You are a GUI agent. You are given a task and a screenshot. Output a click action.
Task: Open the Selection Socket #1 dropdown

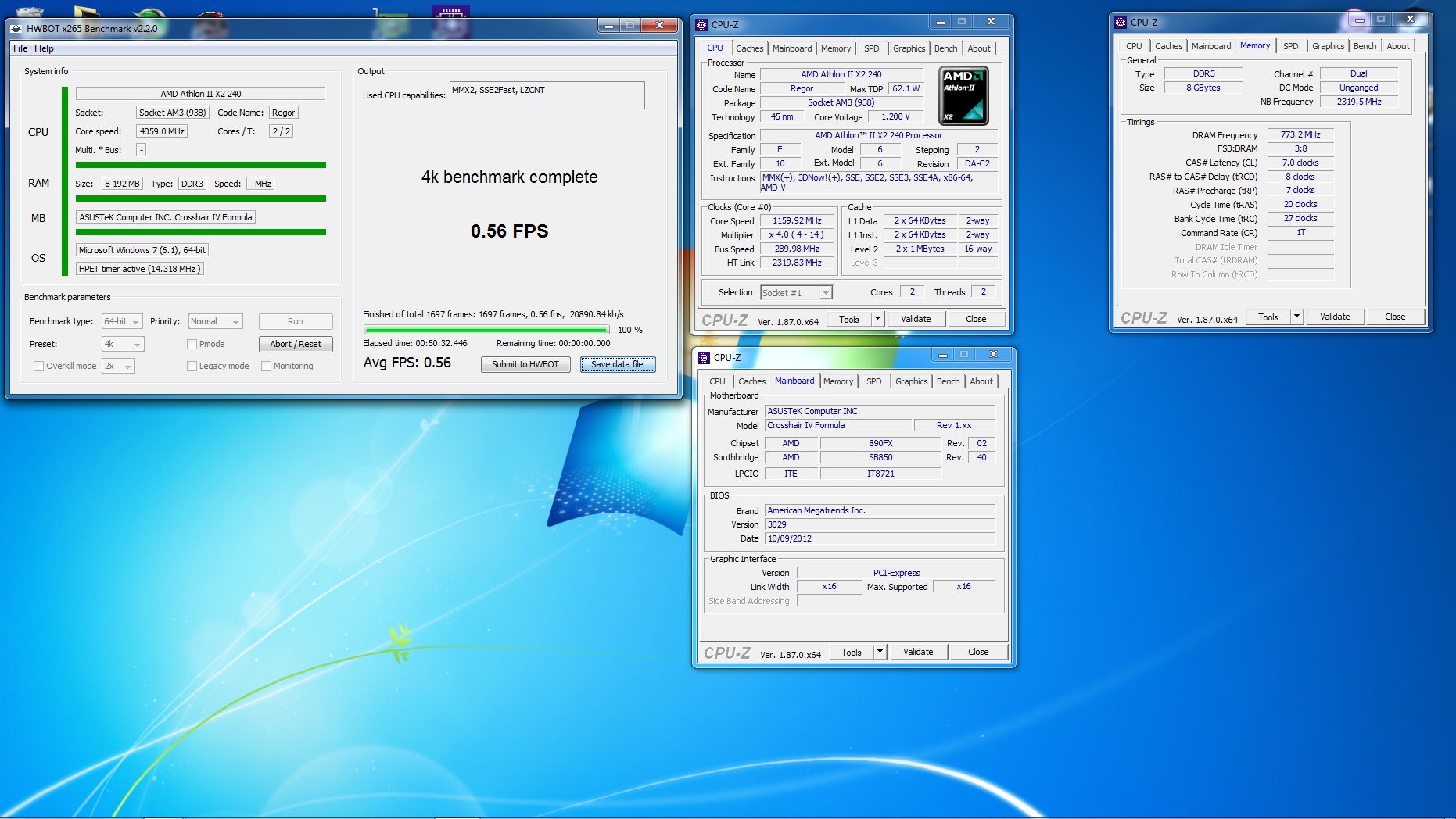pyautogui.click(x=796, y=292)
